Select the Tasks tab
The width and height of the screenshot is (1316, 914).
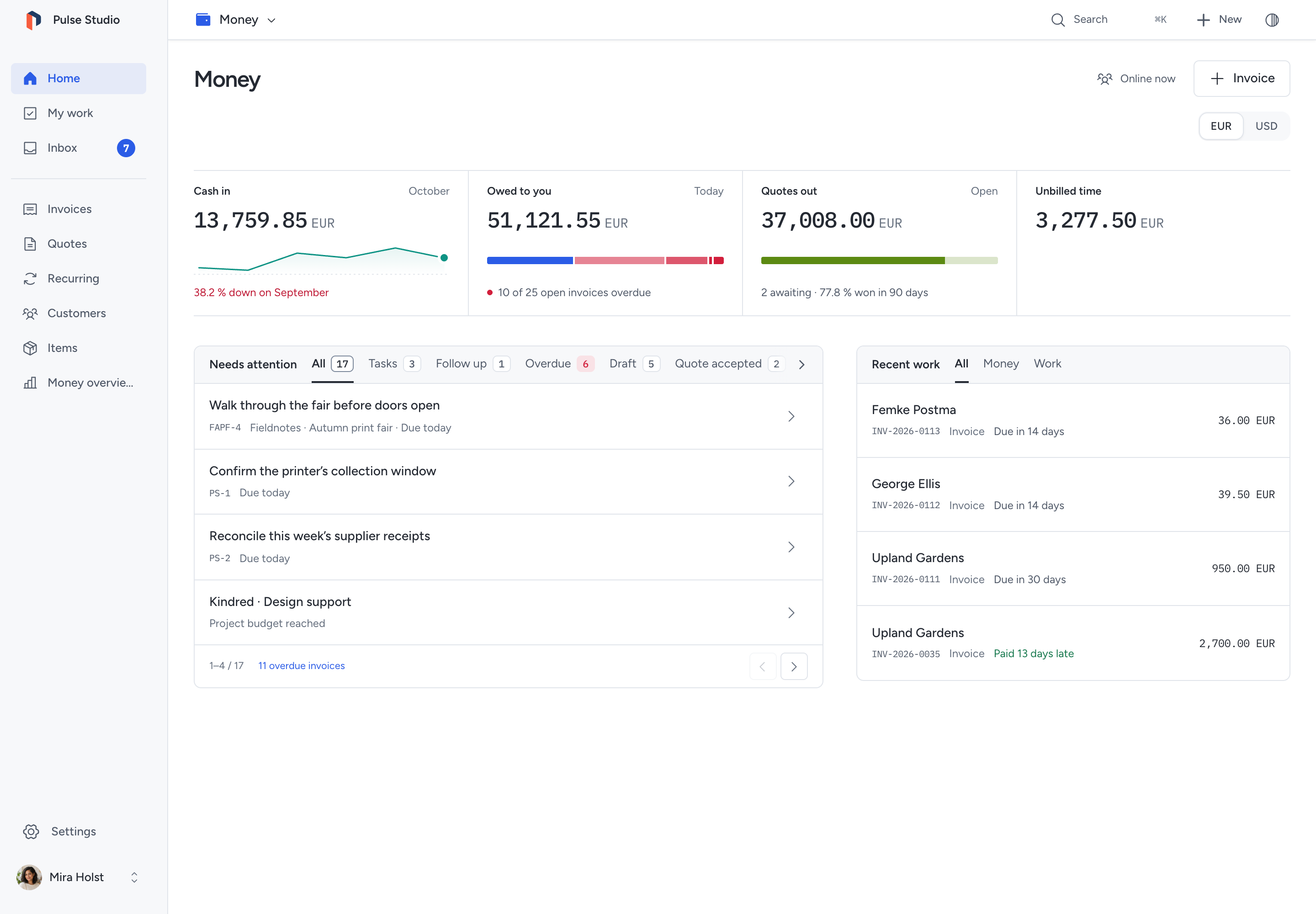coord(394,364)
